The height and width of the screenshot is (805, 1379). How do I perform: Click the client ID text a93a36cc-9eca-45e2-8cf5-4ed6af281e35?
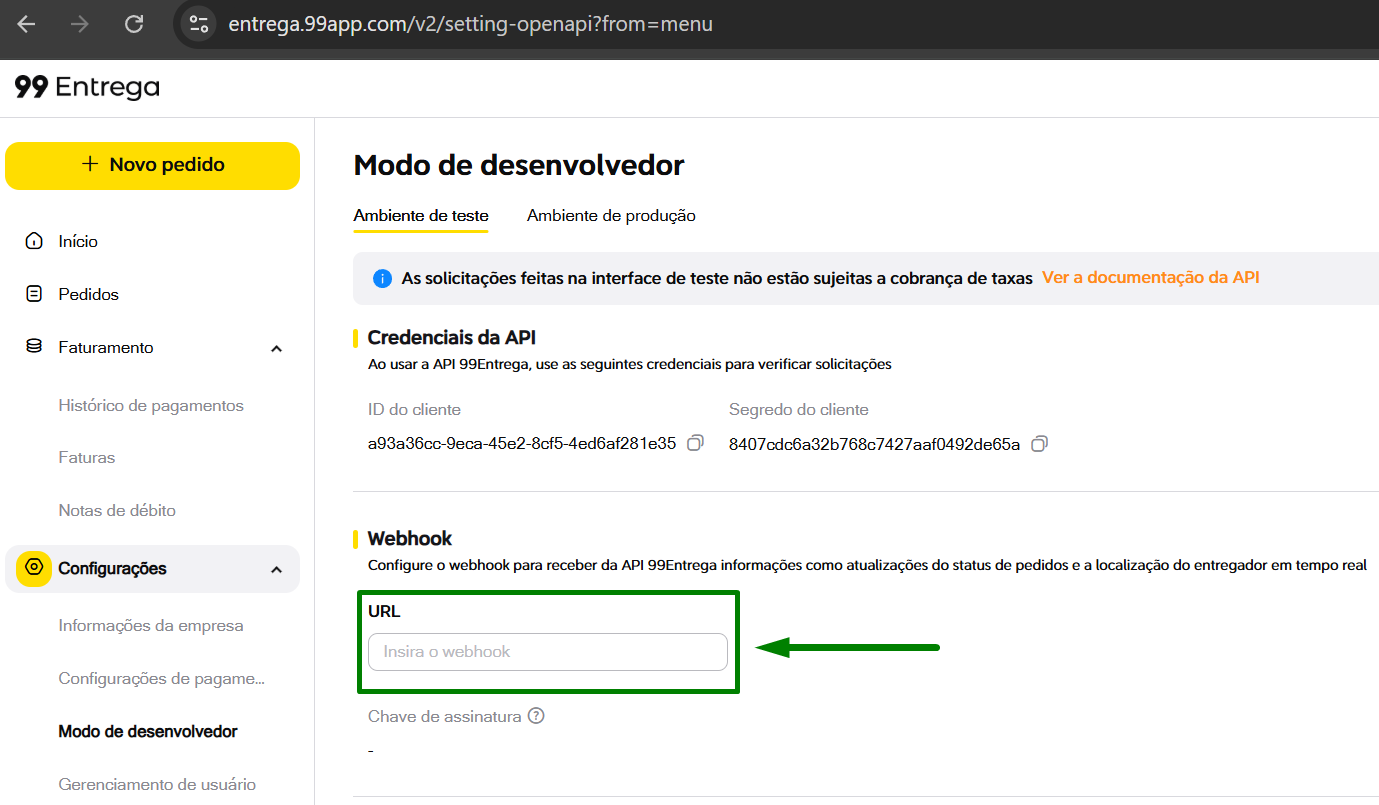point(522,443)
